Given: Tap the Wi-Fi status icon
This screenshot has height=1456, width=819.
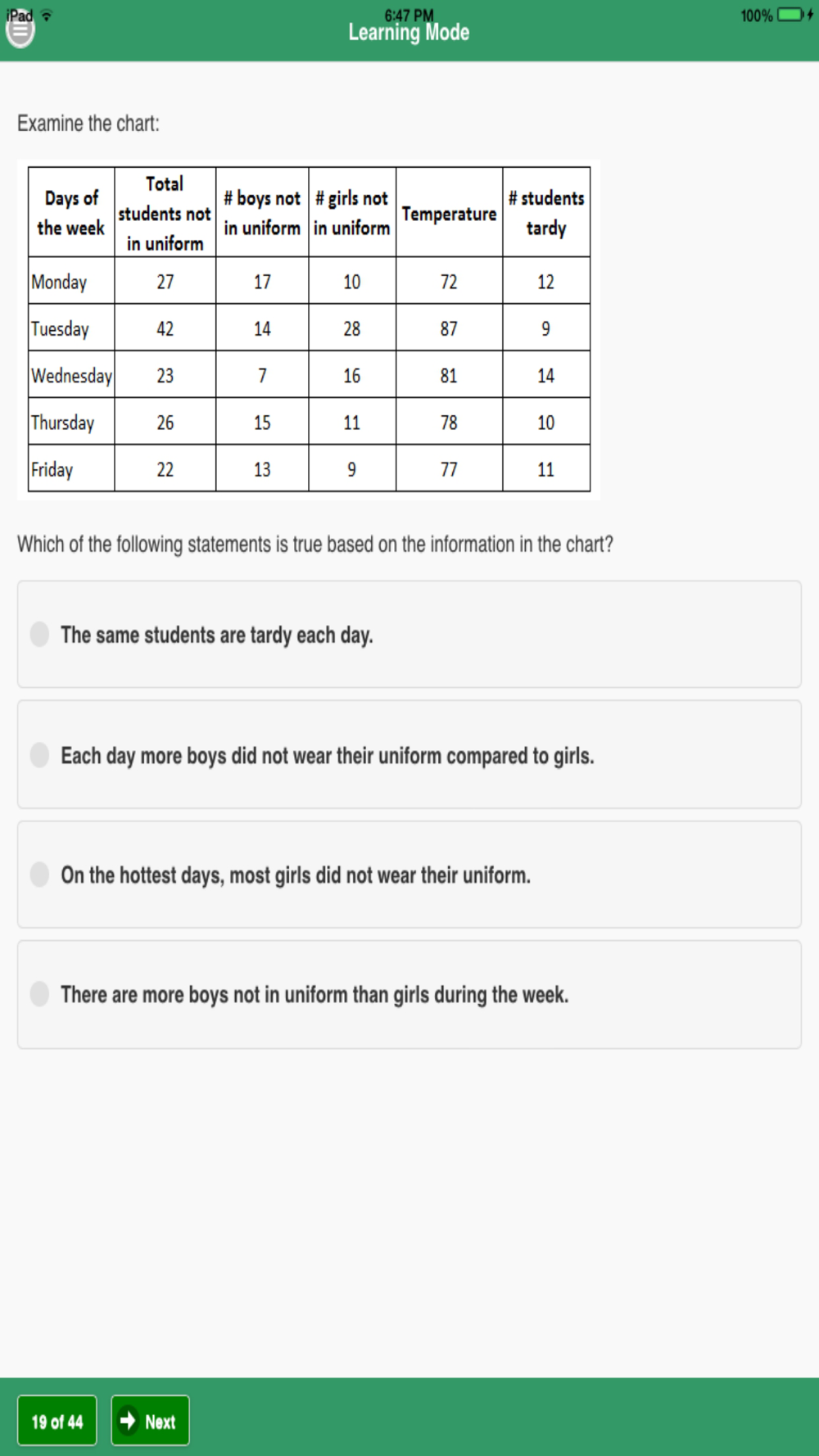Looking at the screenshot, I should click(x=47, y=16).
